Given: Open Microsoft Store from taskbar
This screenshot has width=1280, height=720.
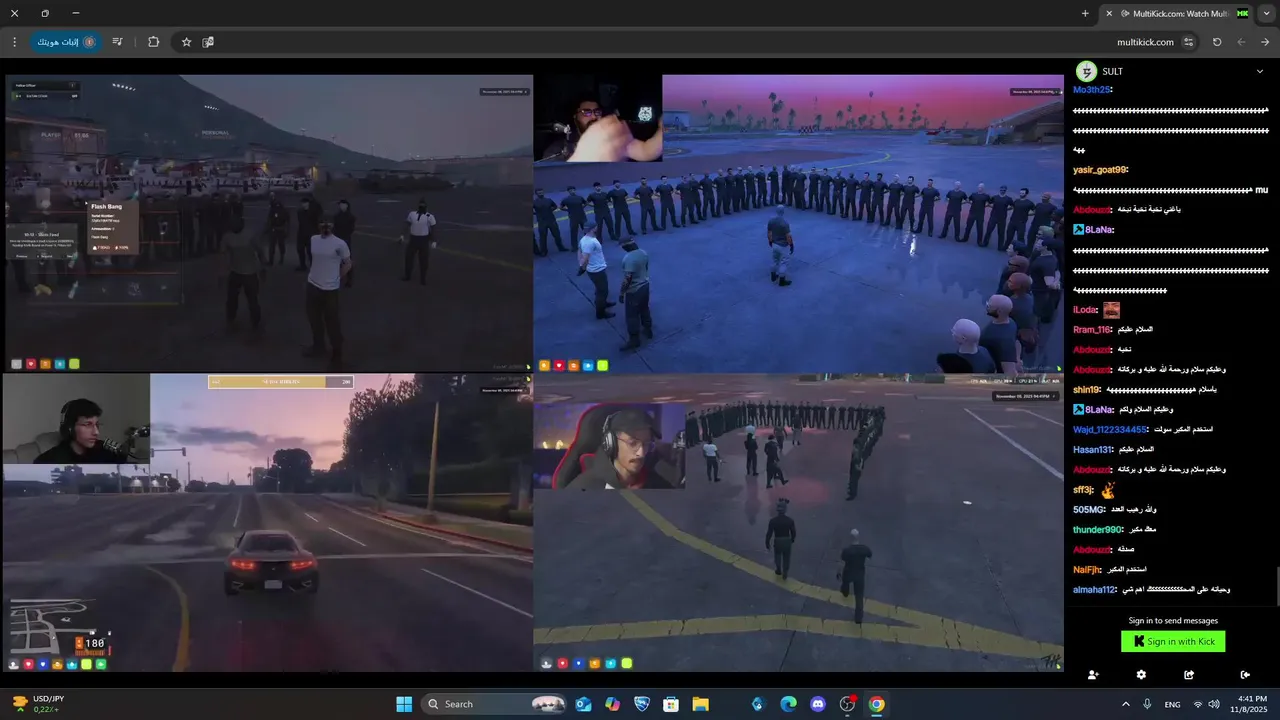Looking at the screenshot, I should (x=671, y=704).
